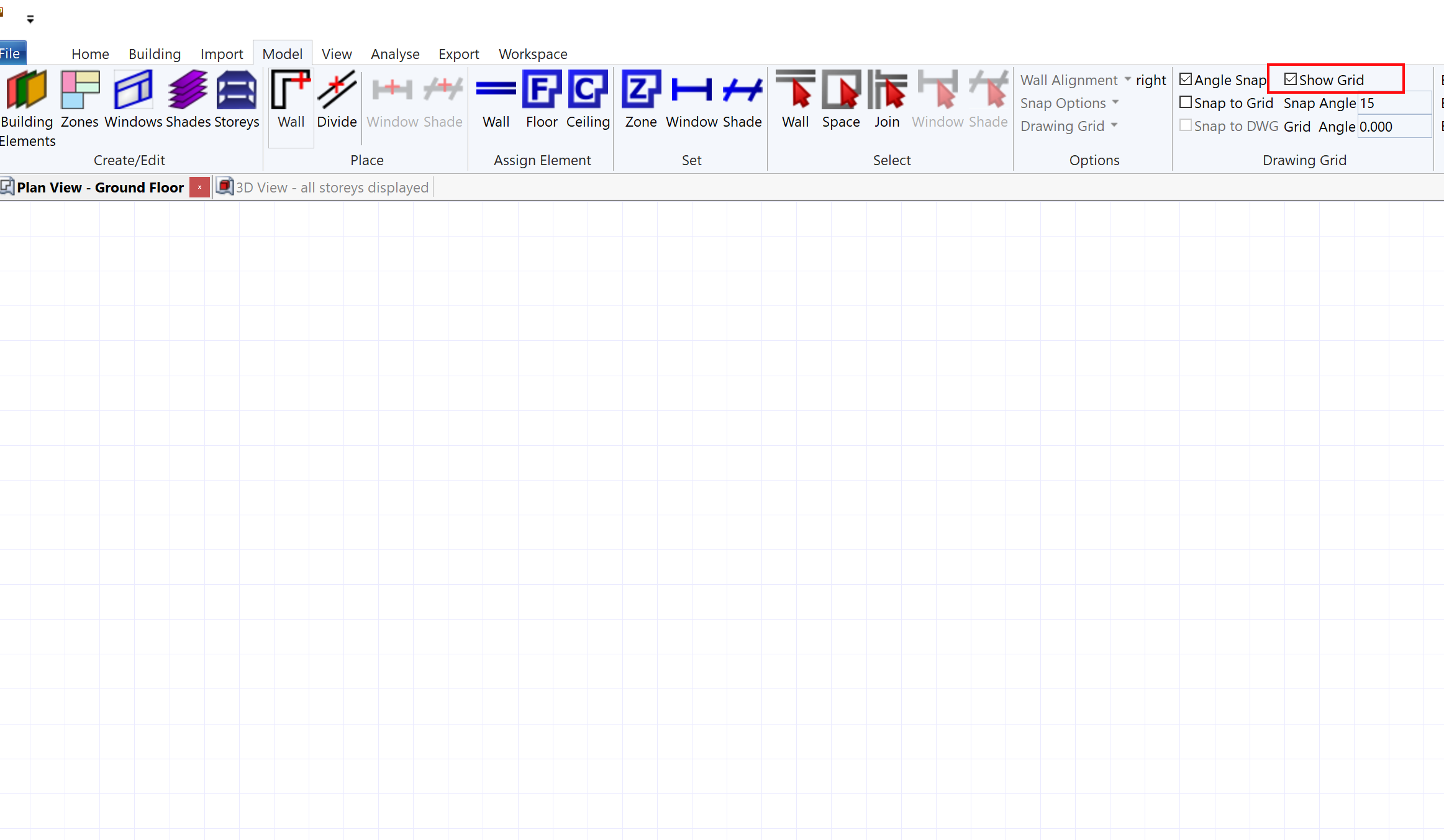
Task: Choose Assign Element Wall tool
Action: click(496, 99)
